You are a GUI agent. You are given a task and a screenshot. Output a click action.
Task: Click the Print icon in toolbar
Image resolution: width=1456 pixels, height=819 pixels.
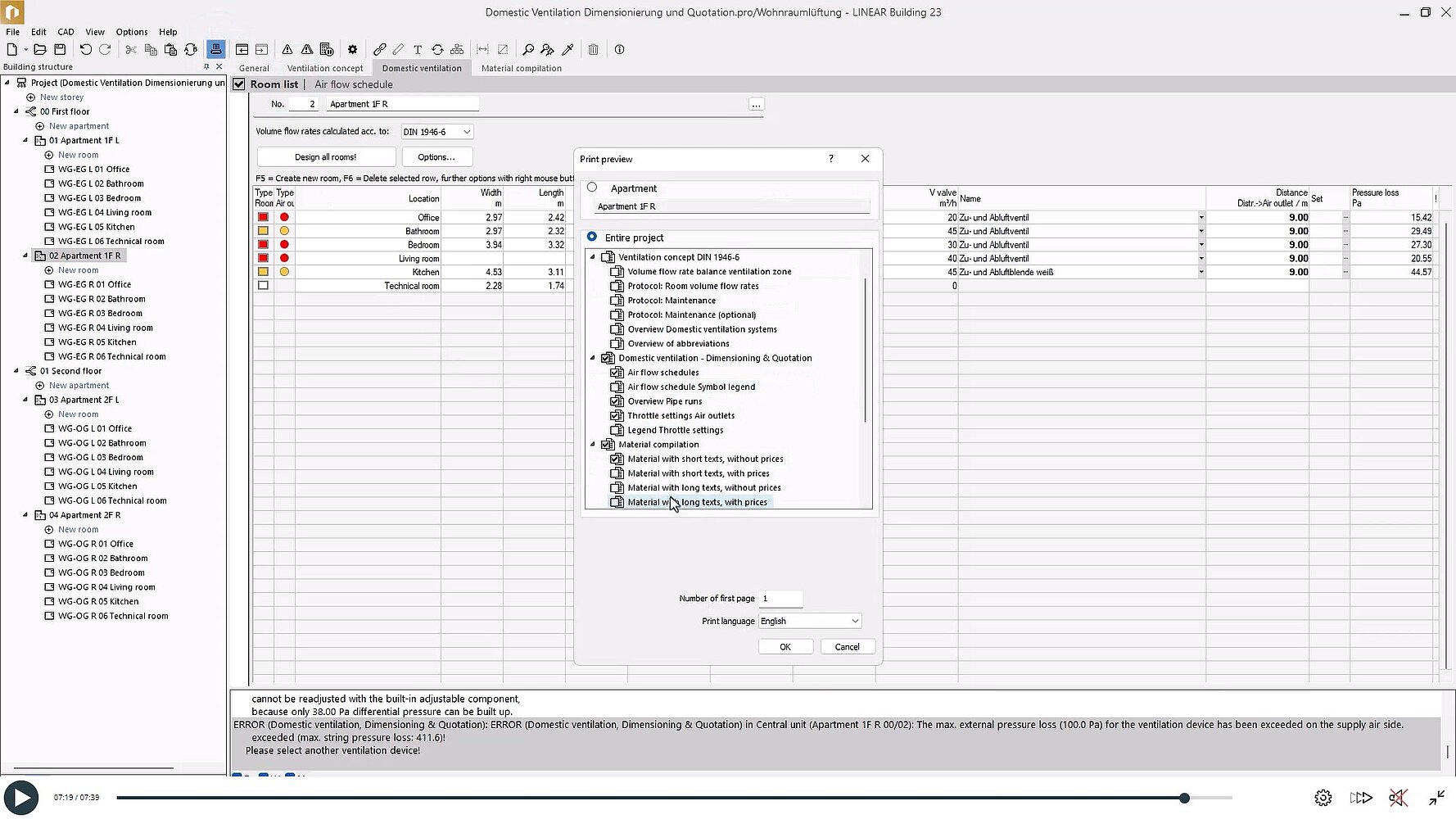point(215,50)
